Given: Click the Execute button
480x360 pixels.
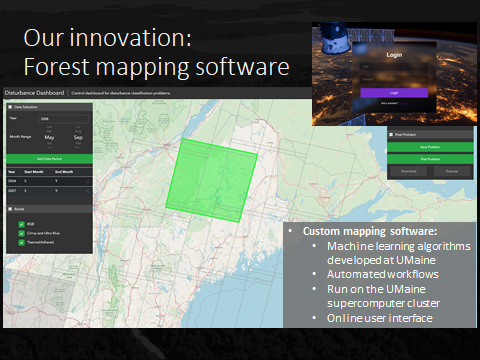Looking at the screenshot, I should coord(452,171).
